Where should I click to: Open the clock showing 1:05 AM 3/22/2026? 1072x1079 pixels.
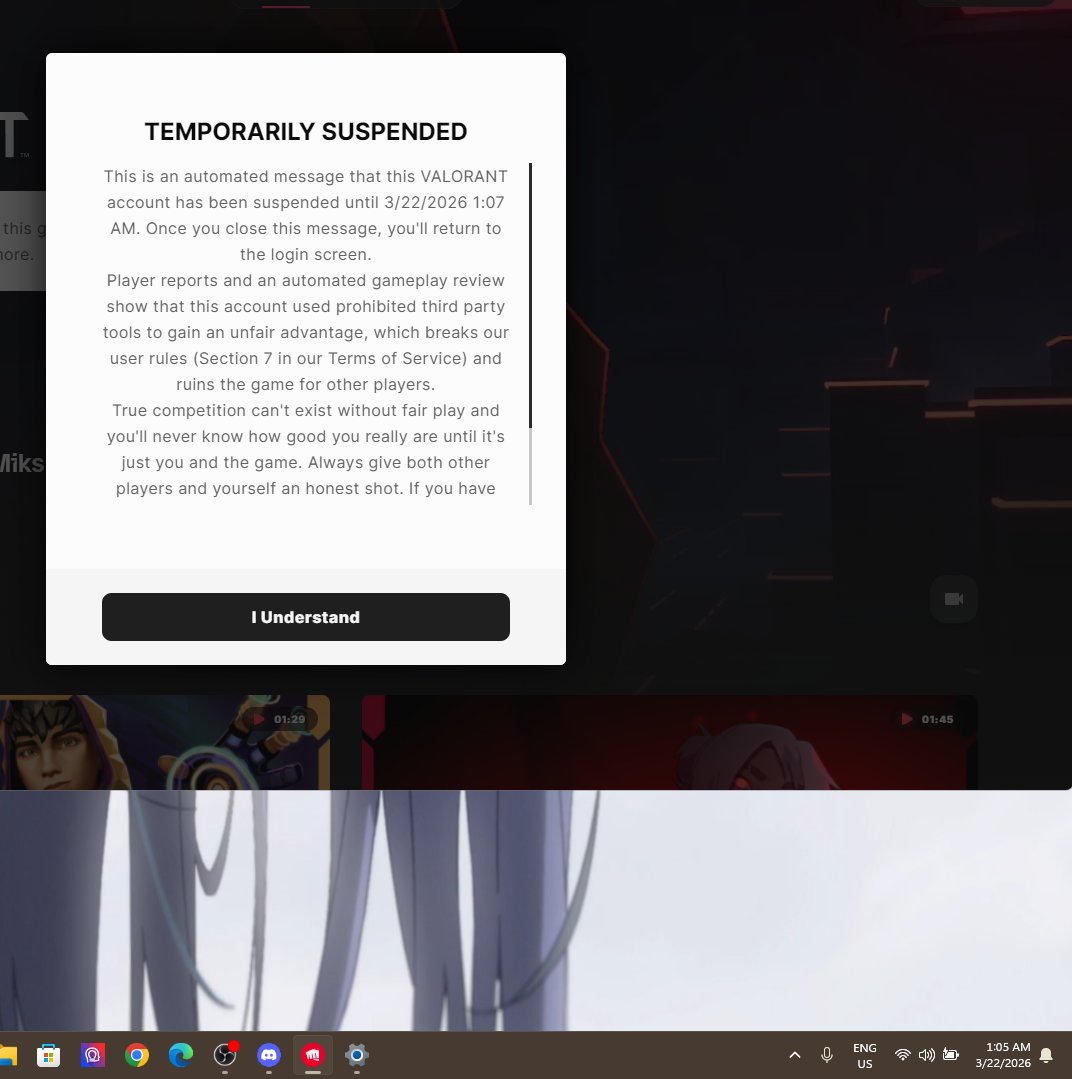point(1003,1055)
